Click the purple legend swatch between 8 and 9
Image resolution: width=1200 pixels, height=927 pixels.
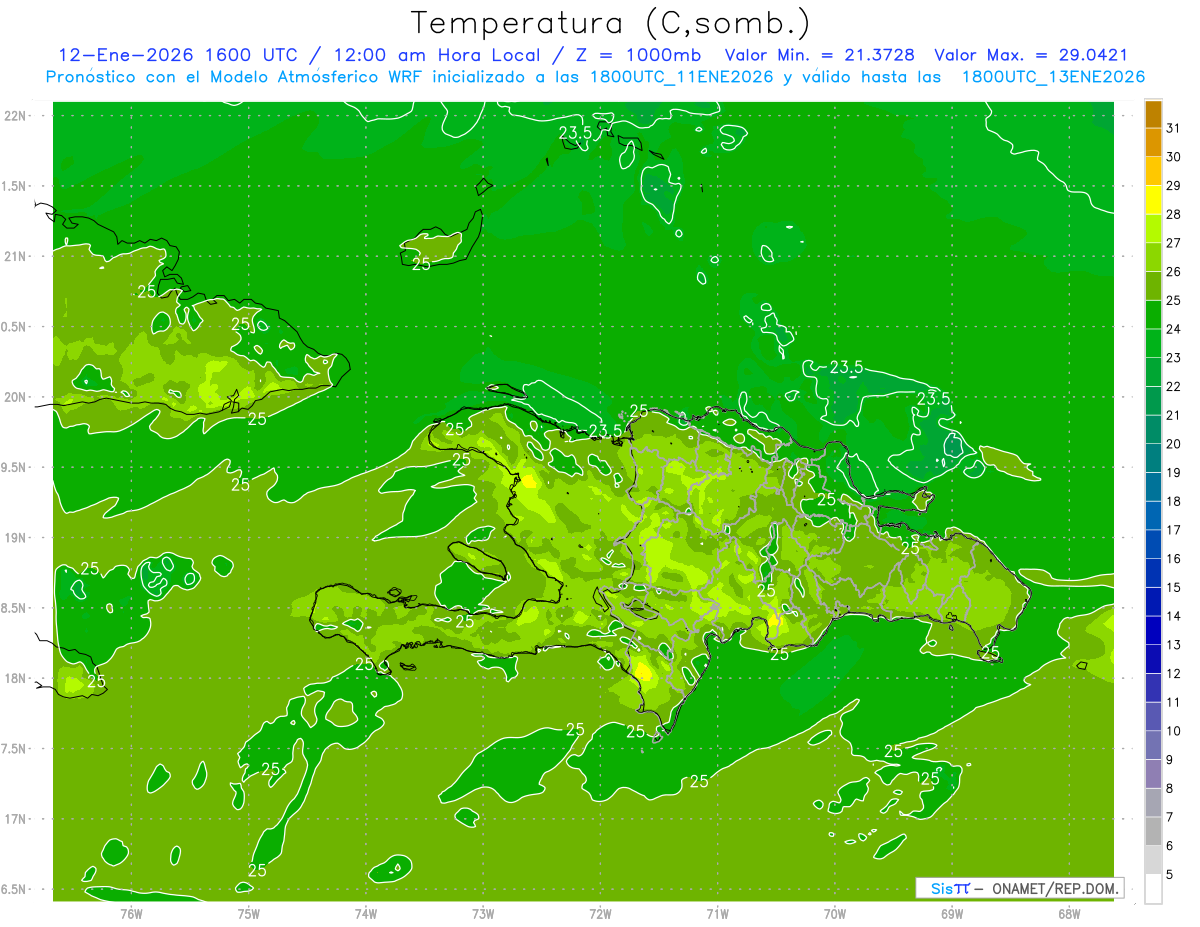tap(1153, 773)
